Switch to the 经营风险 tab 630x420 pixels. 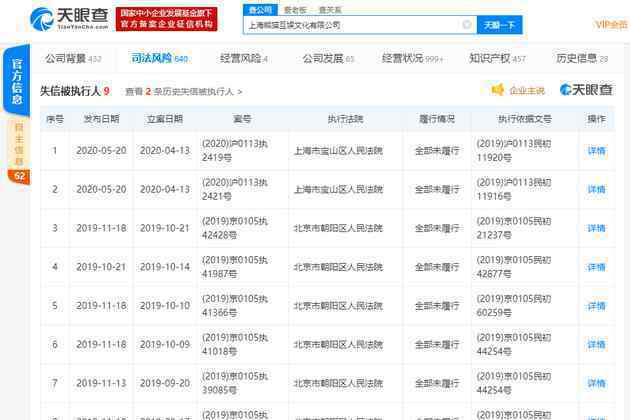(x=243, y=59)
